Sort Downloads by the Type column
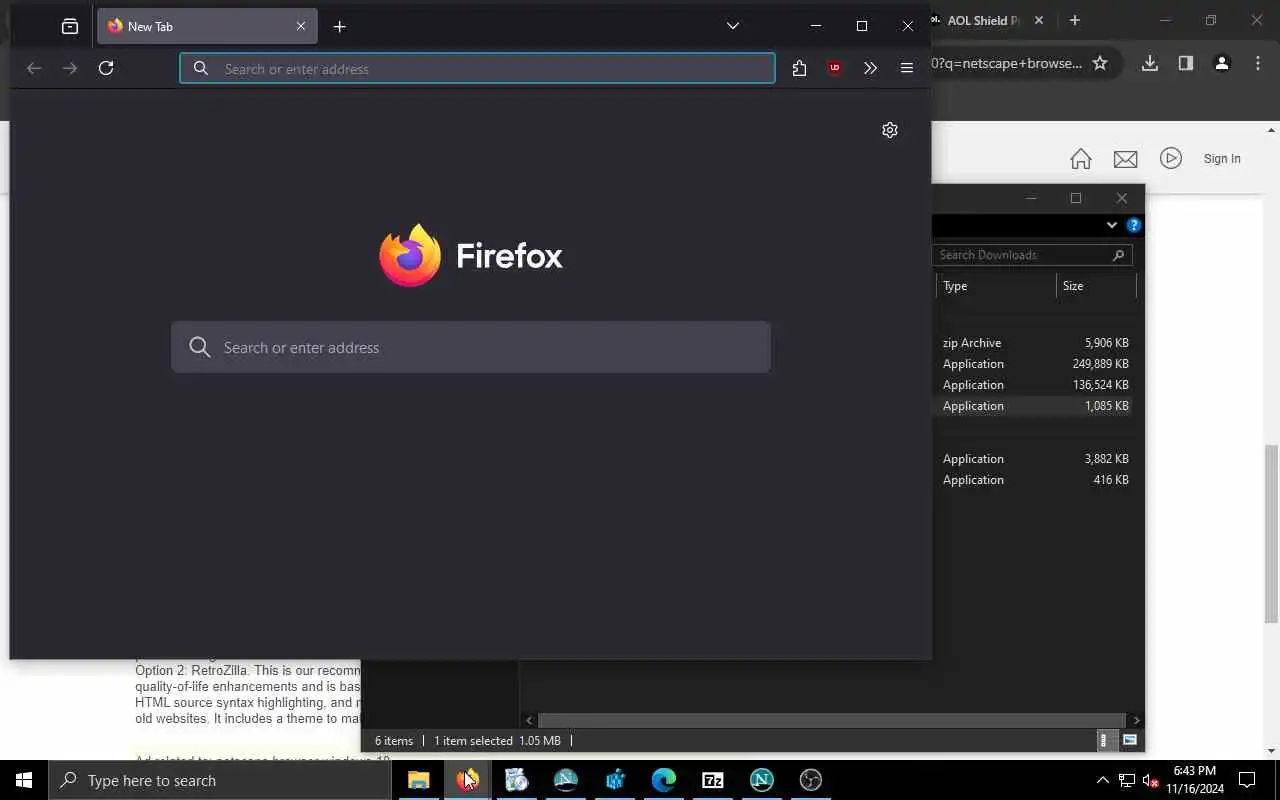The image size is (1280, 800). (x=996, y=286)
